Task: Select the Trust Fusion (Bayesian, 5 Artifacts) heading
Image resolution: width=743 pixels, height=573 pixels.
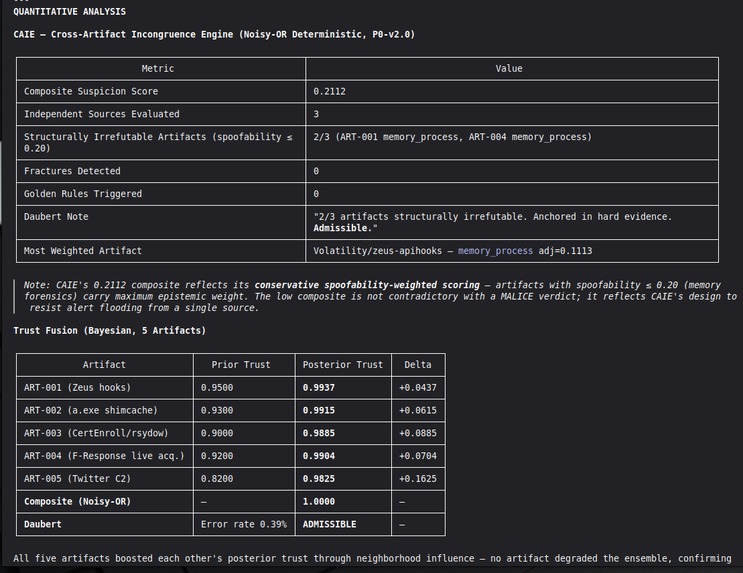Action: pos(109,331)
